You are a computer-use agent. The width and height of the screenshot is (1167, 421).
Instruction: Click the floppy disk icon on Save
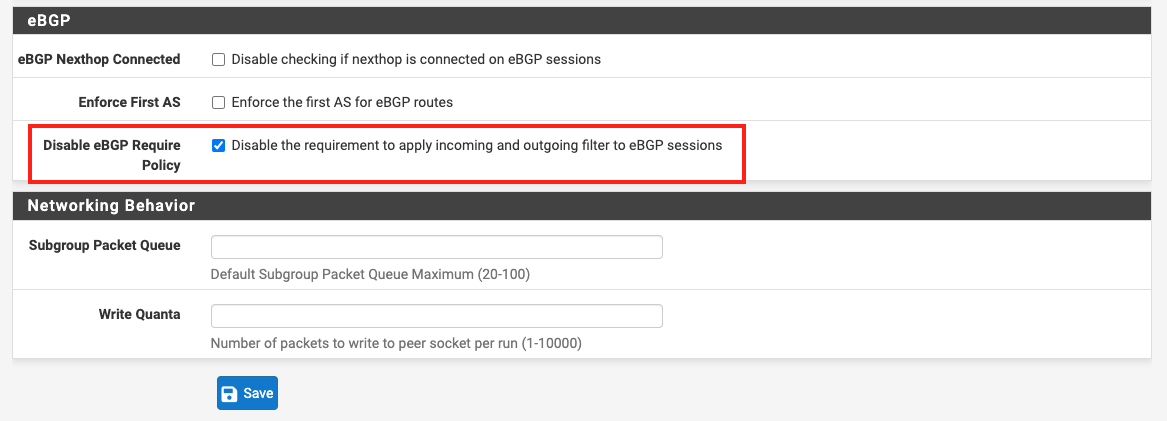[x=230, y=394]
